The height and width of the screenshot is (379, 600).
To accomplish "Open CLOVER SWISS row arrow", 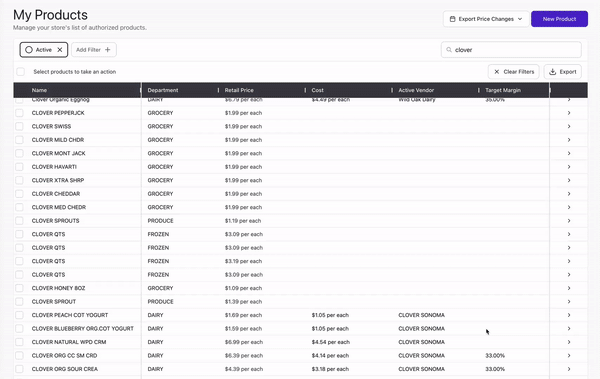I will pos(569,126).
